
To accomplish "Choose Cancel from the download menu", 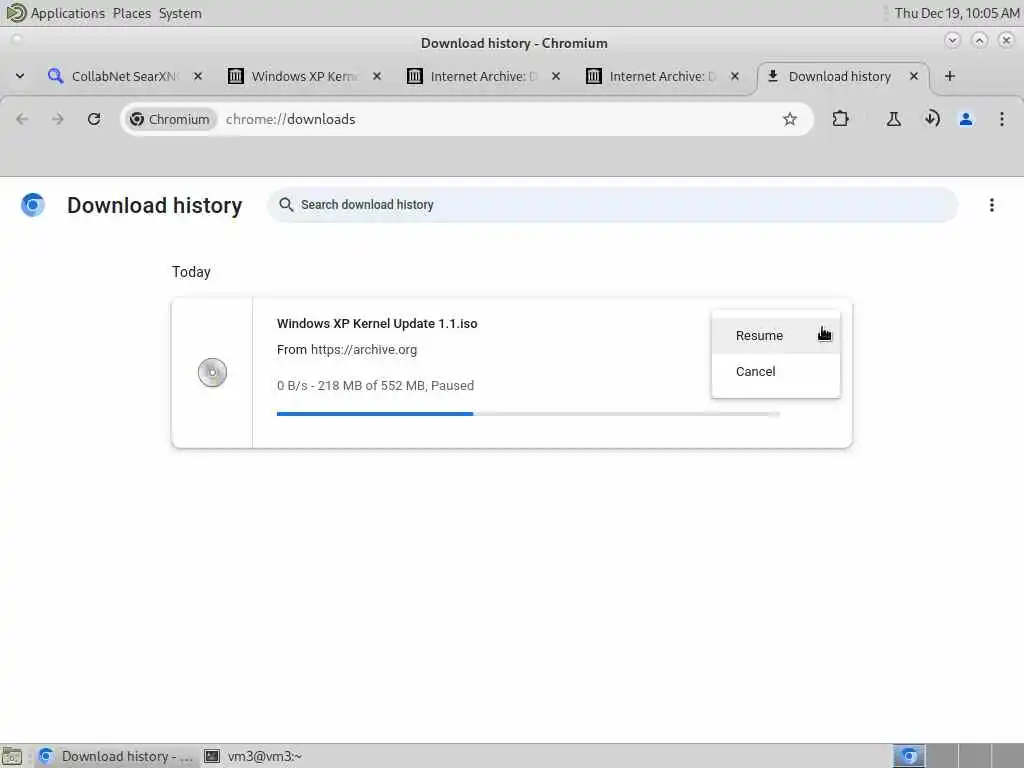I will [776, 372].
